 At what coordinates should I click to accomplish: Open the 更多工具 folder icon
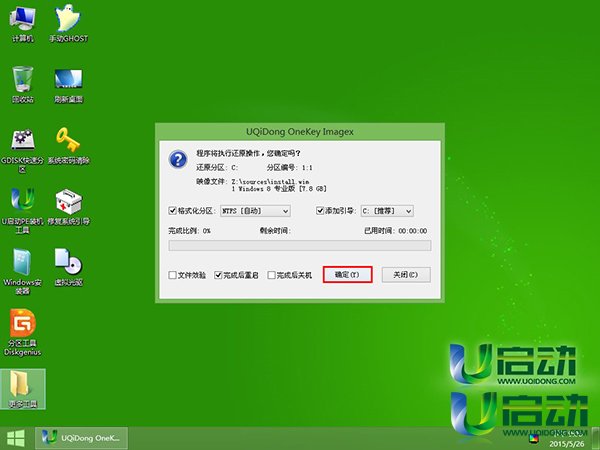point(23,389)
